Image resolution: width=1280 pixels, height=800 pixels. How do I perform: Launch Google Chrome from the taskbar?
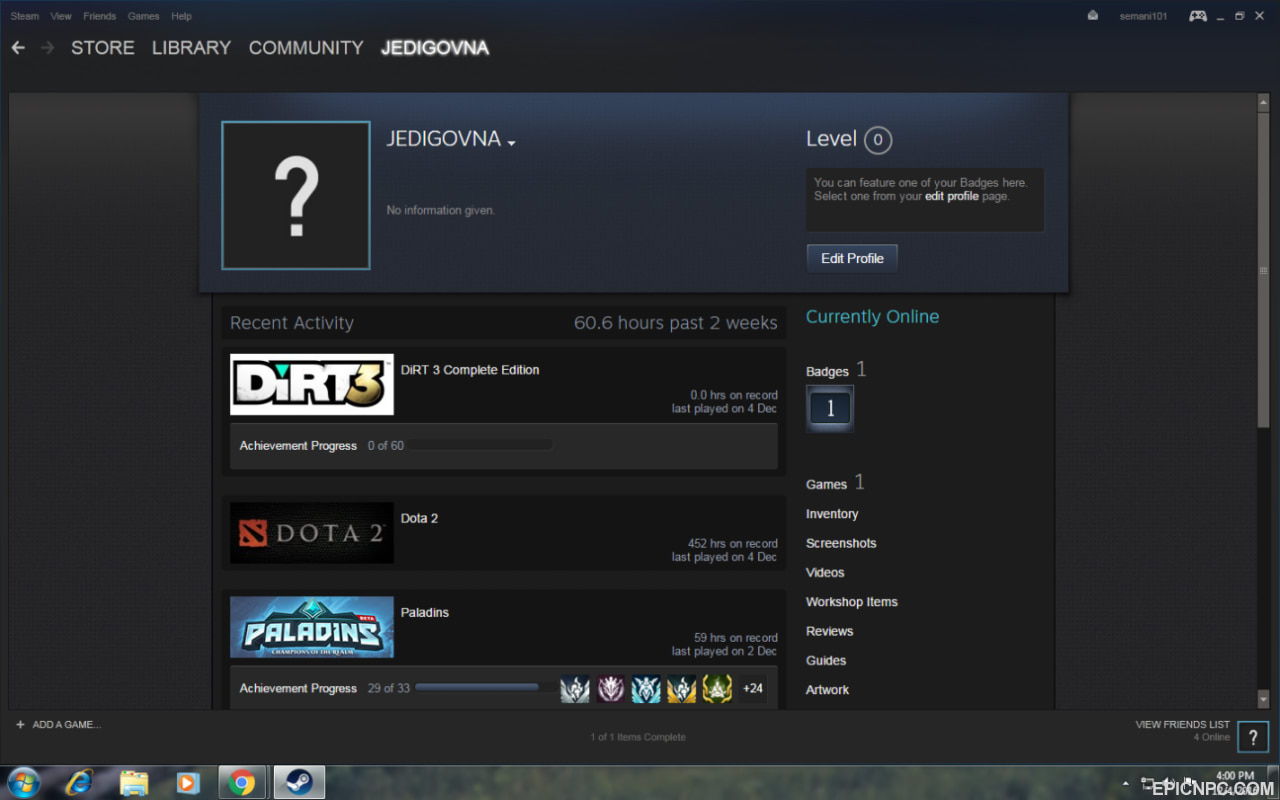point(241,782)
